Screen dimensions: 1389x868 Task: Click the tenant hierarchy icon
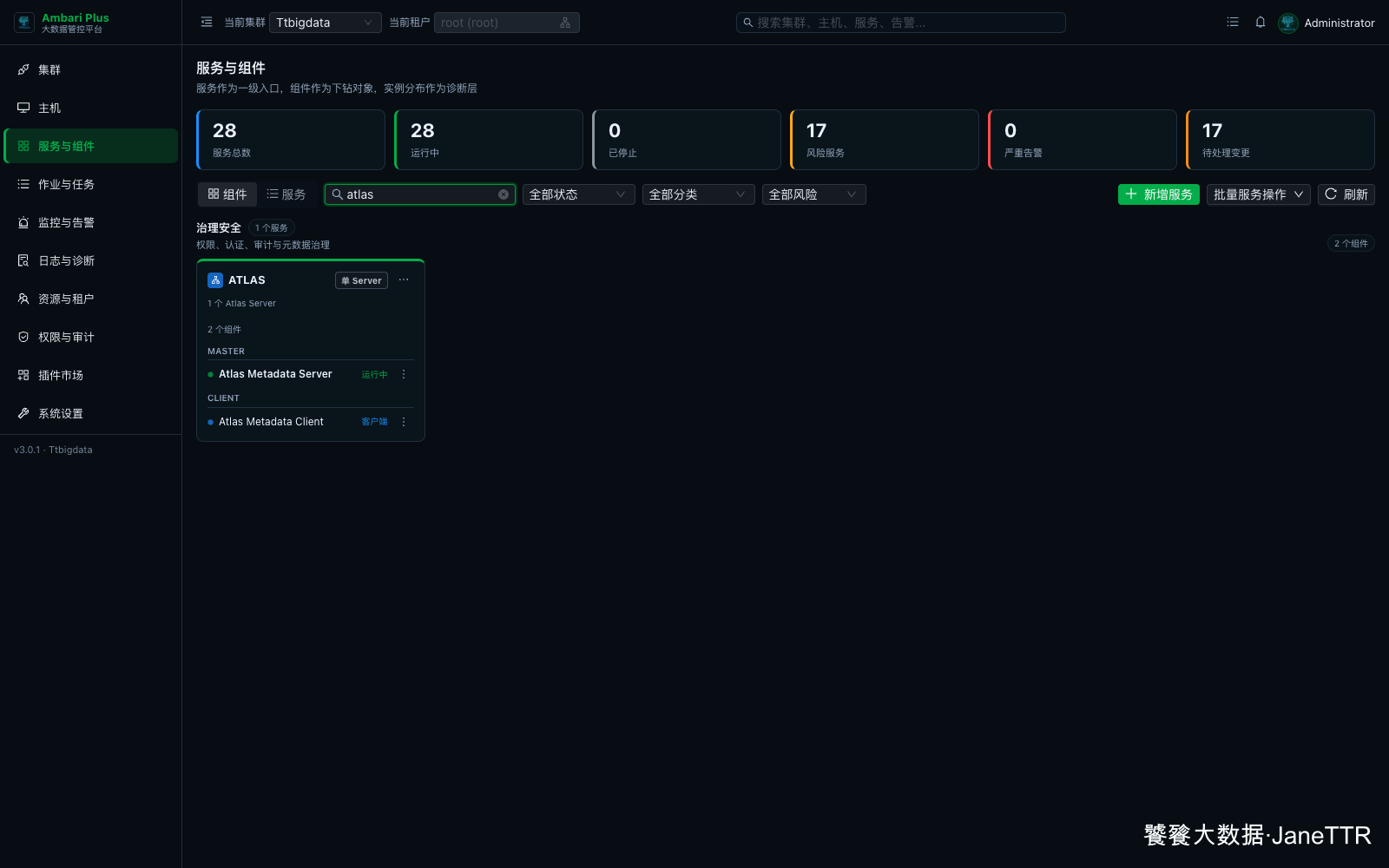[565, 23]
